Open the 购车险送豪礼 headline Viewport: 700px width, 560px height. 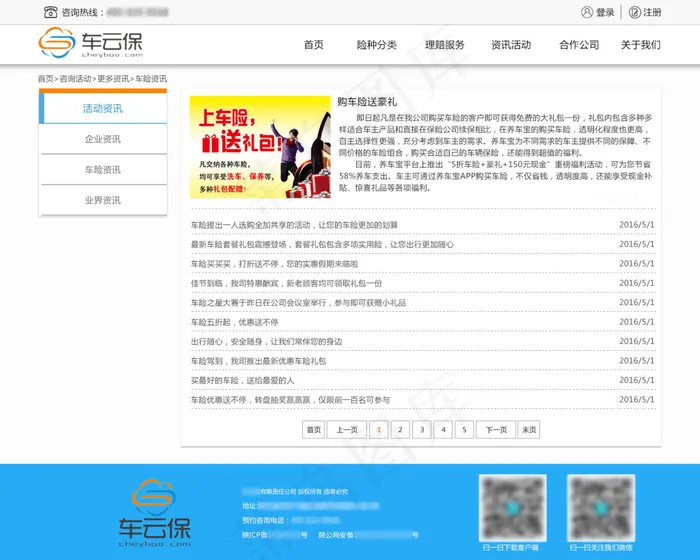tap(367, 102)
